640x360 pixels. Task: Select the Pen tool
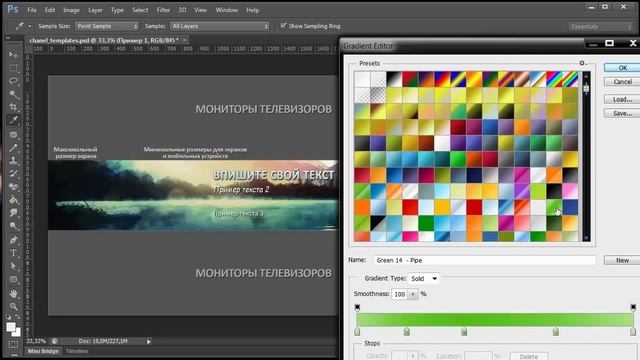coord(13,240)
